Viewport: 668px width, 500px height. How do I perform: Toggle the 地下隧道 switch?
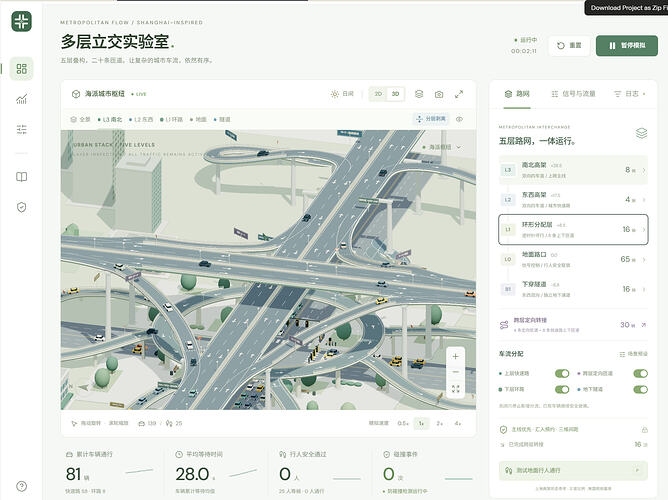640,389
